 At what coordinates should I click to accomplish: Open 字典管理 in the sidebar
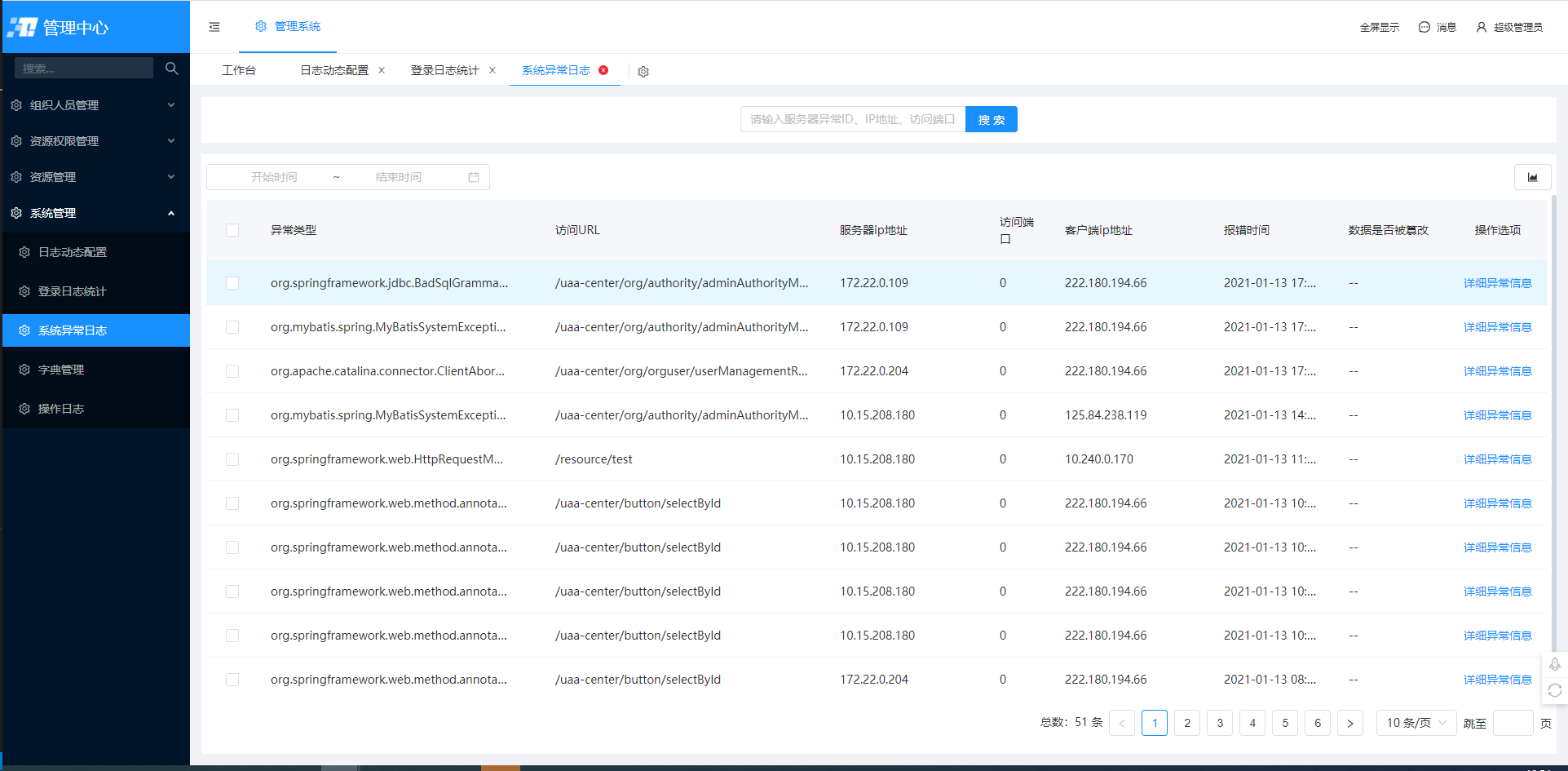(96, 370)
